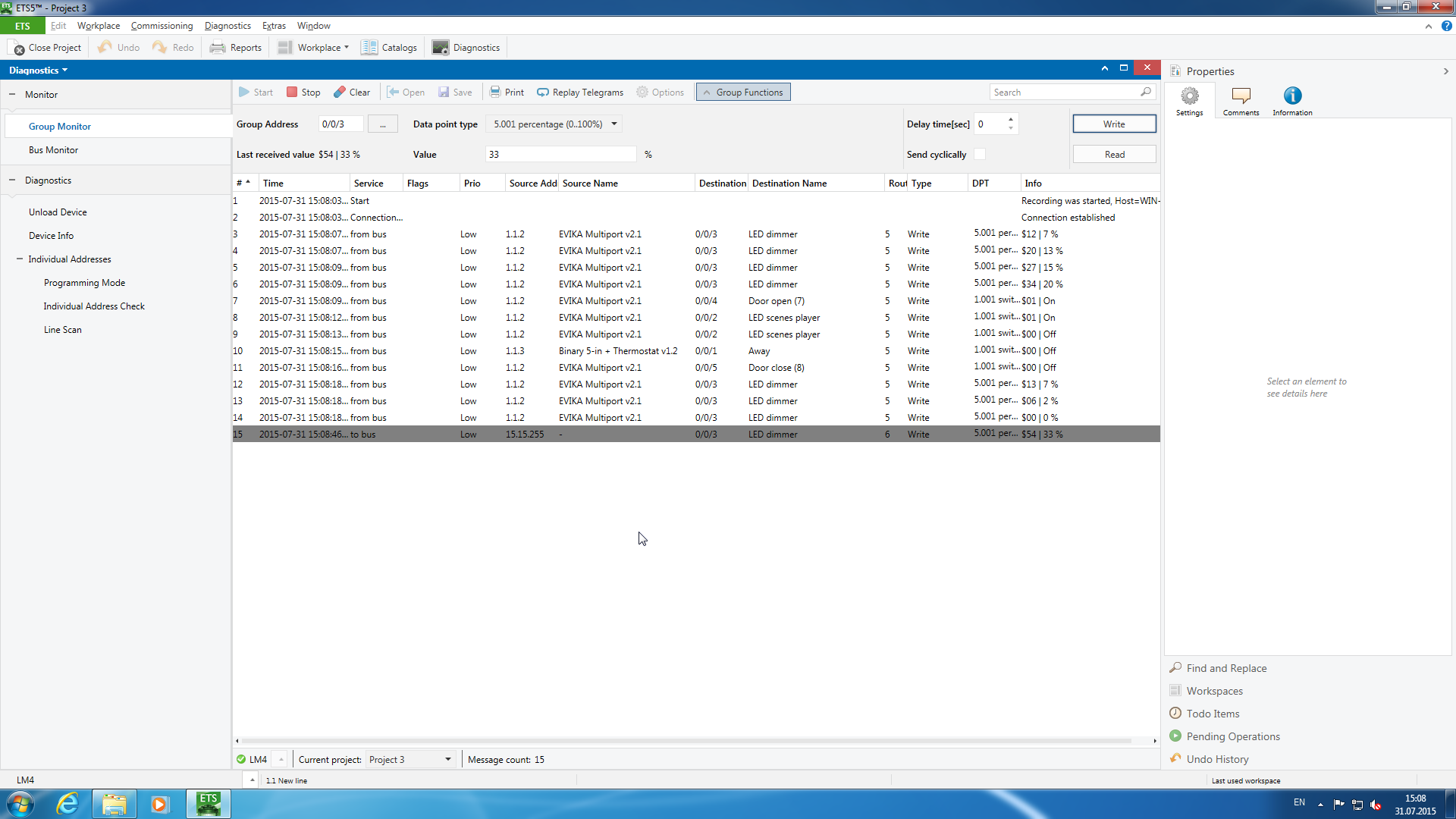Open the Information tab in Properties
The height and width of the screenshot is (819, 1456).
(x=1292, y=100)
